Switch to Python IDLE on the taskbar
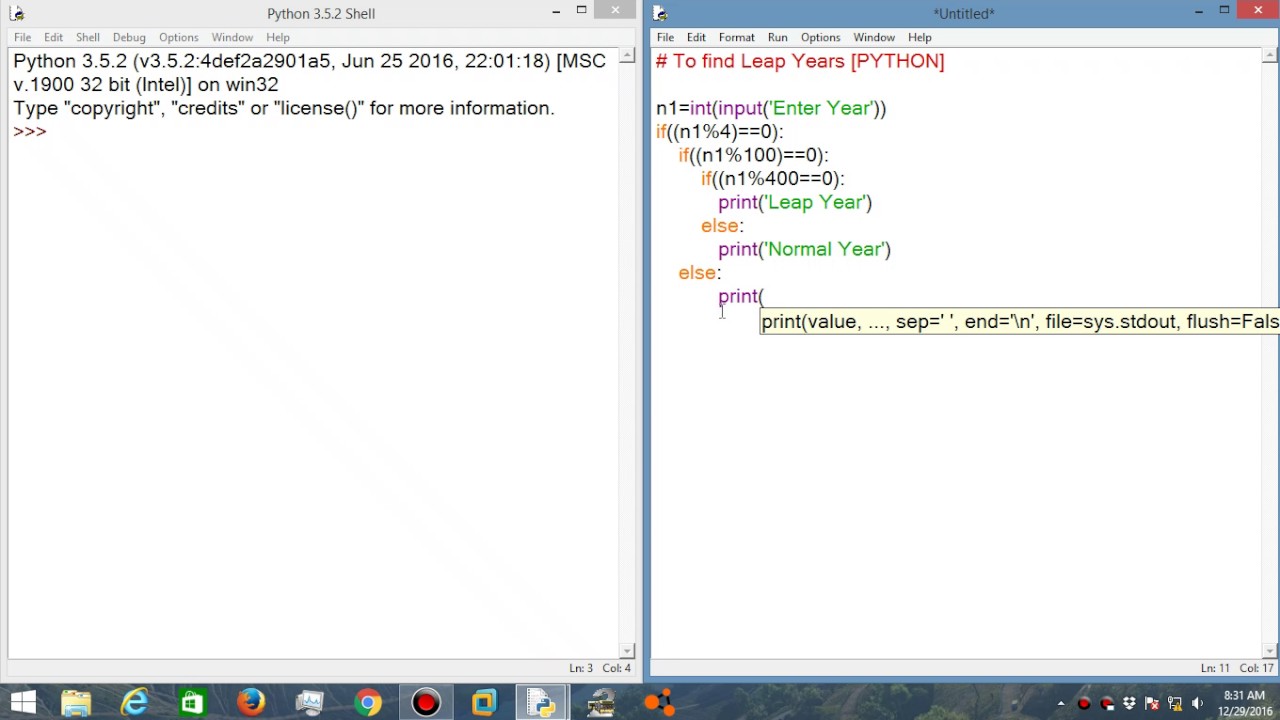 click(x=543, y=703)
